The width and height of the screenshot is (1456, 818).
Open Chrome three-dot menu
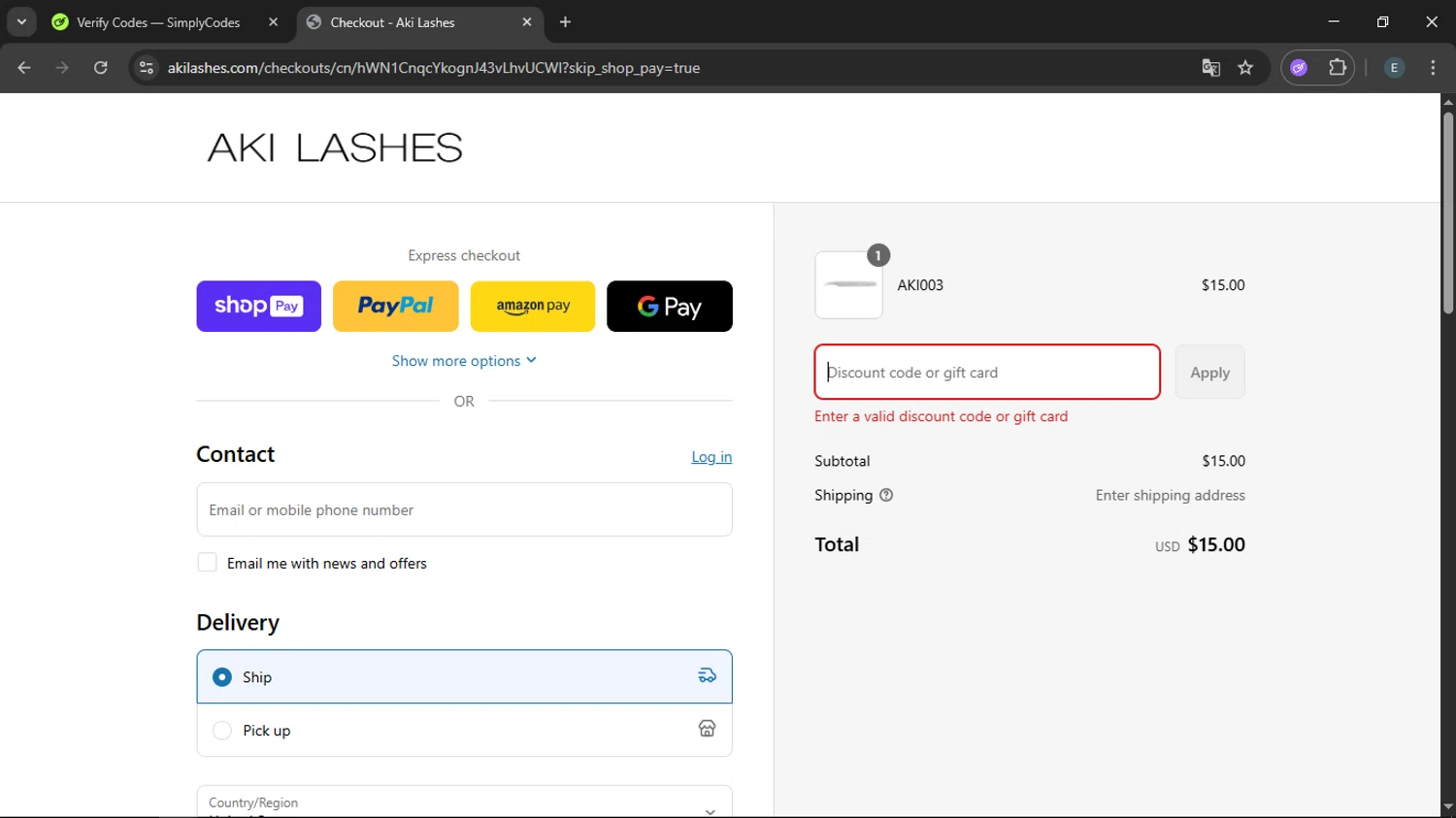(1433, 68)
